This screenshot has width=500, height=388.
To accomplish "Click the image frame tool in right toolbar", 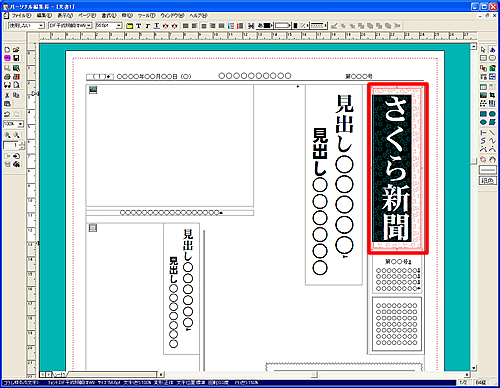I will [x=483, y=95].
